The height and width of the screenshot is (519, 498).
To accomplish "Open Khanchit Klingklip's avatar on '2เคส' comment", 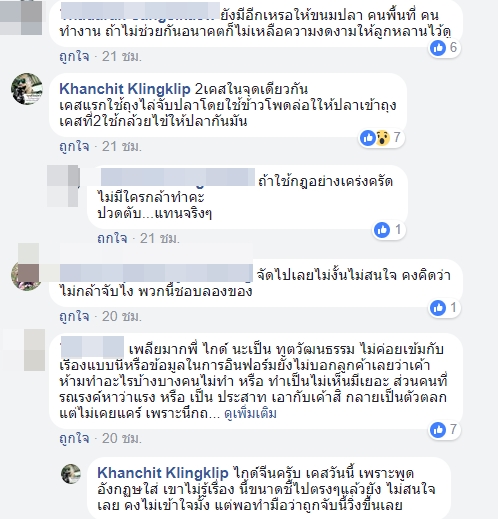I will click(x=27, y=89).
